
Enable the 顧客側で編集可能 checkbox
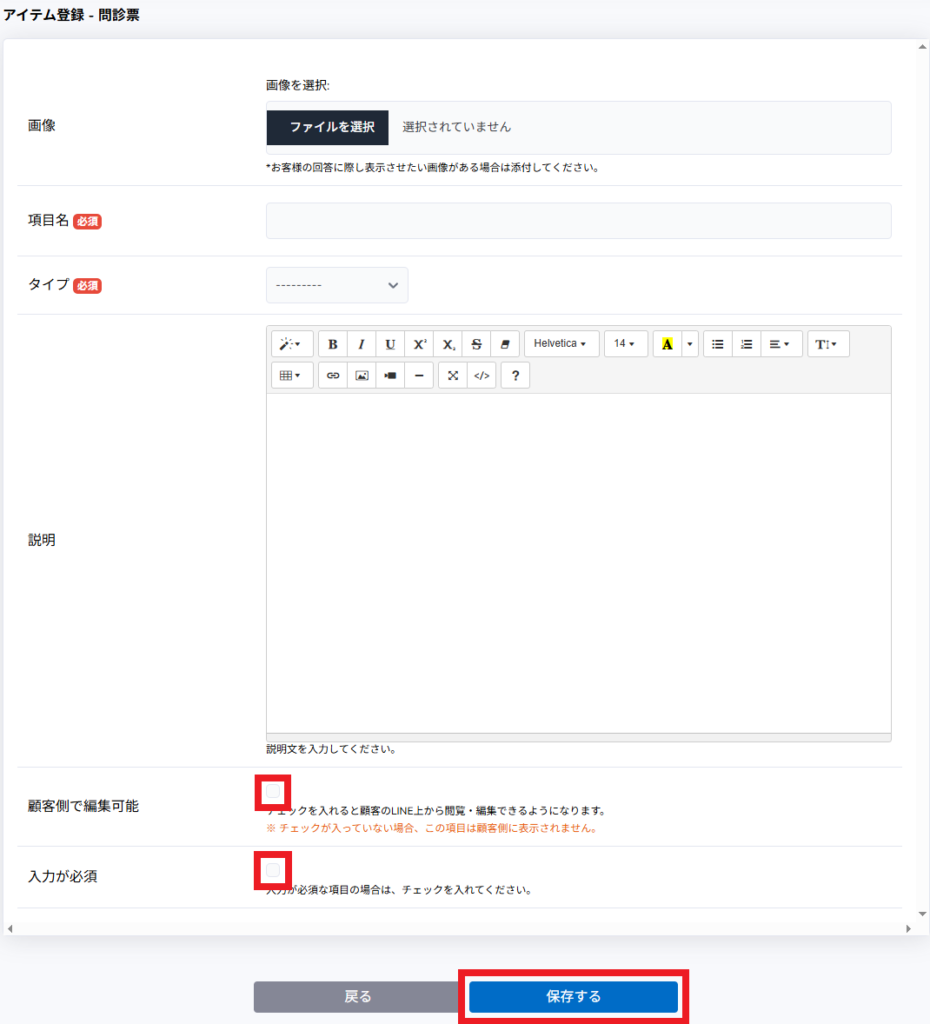(273, 793)
